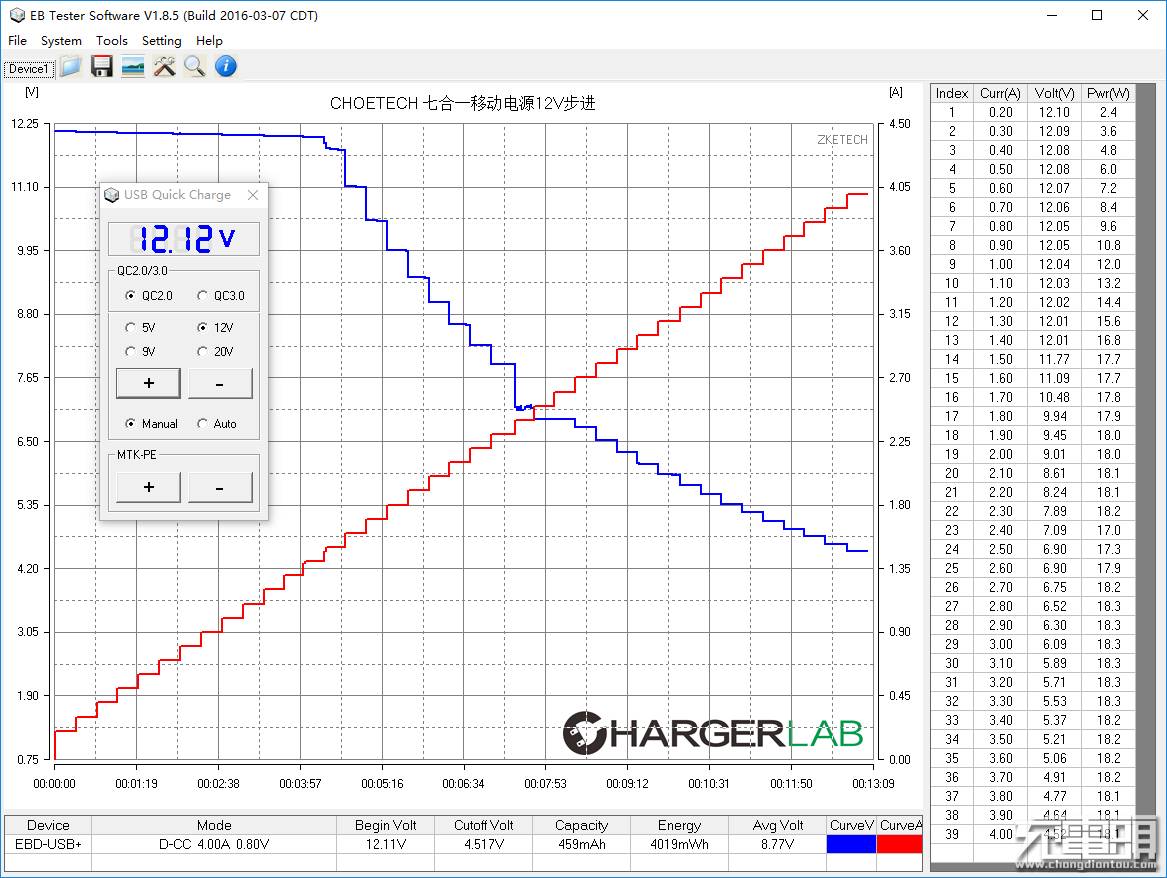Open the settings wrench tools icon
Viewport: 1167px width, 878px height.
(164, 67)
